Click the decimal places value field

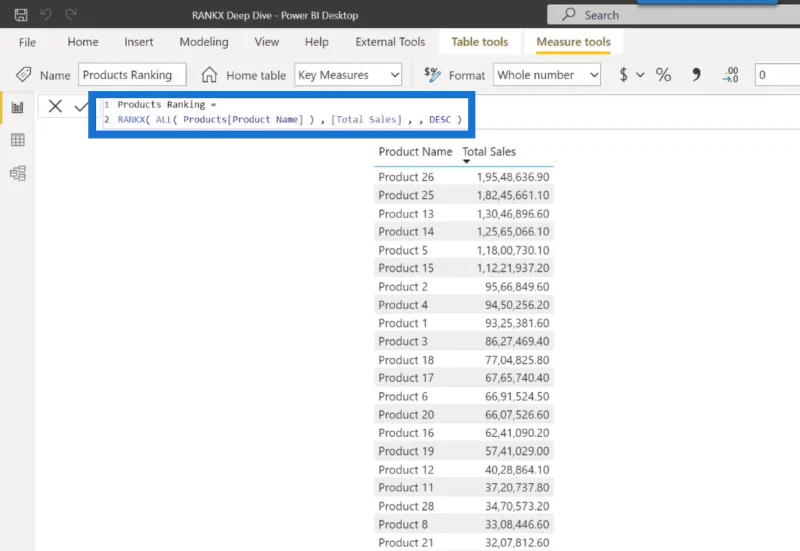click(x=777, y=75)
